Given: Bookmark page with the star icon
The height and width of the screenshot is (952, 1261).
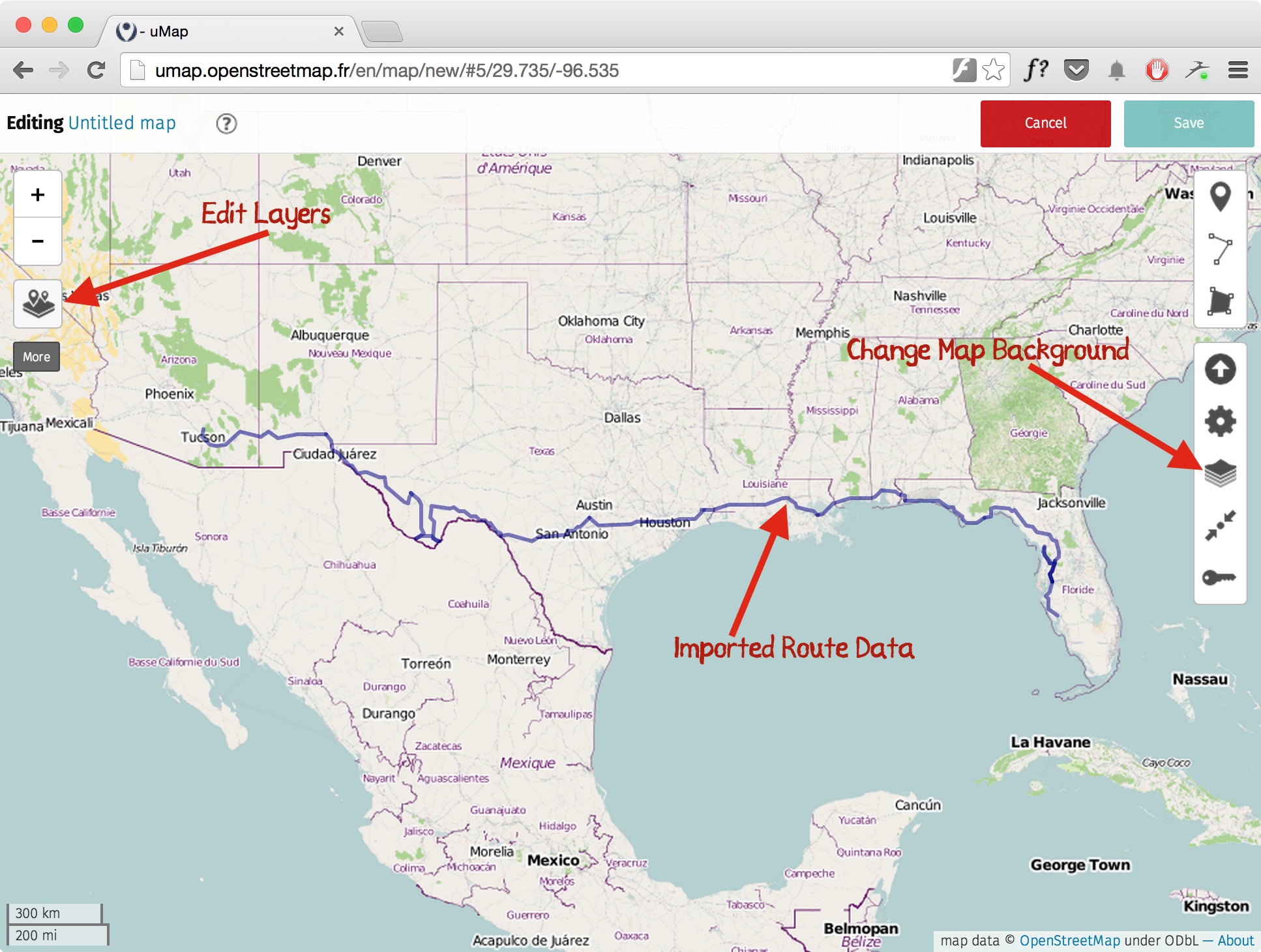Looking at the screenshot, I should (x=993, y=70).
